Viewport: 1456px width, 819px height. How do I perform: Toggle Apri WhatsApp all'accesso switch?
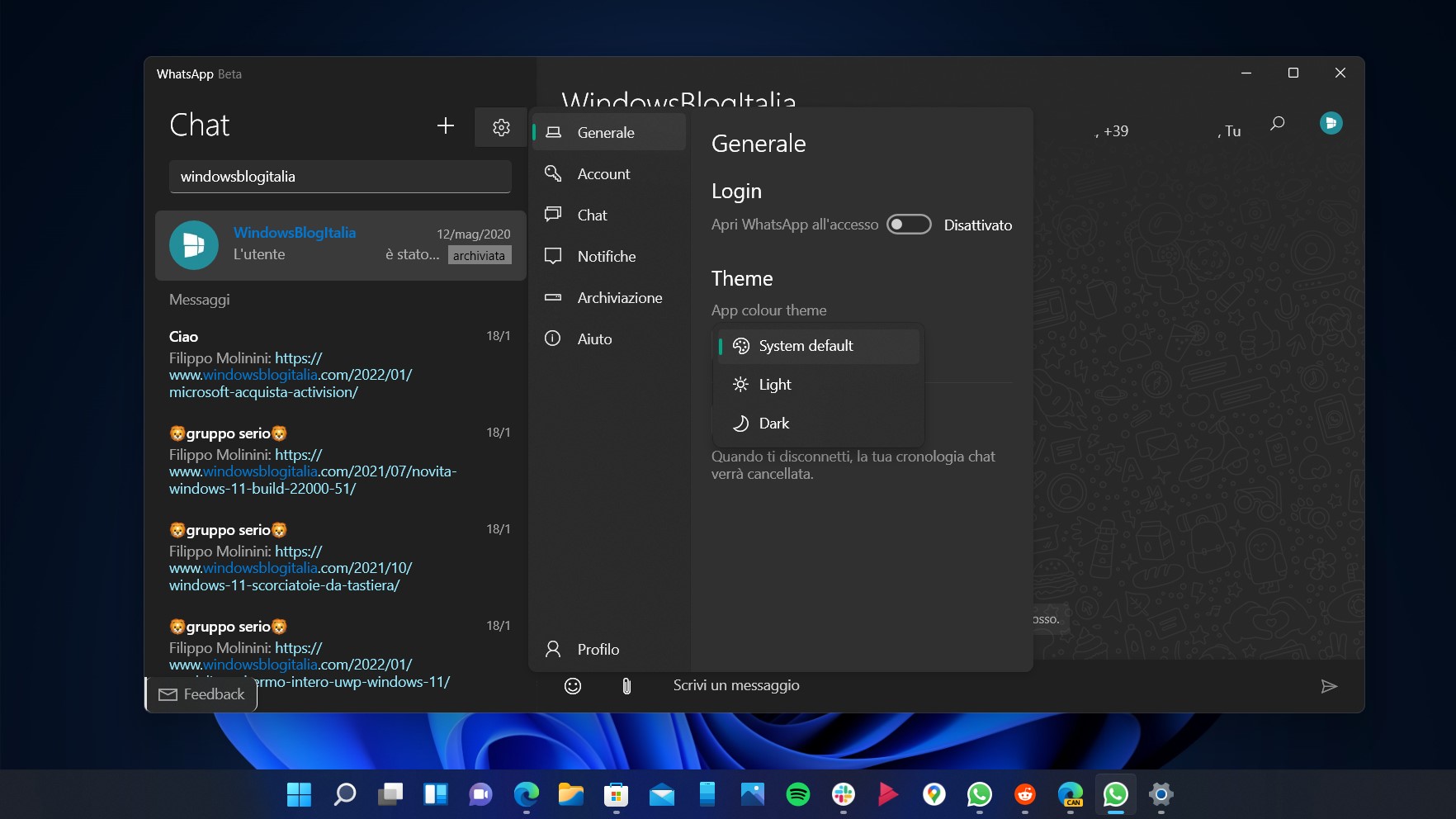click(x=909, y=225)
